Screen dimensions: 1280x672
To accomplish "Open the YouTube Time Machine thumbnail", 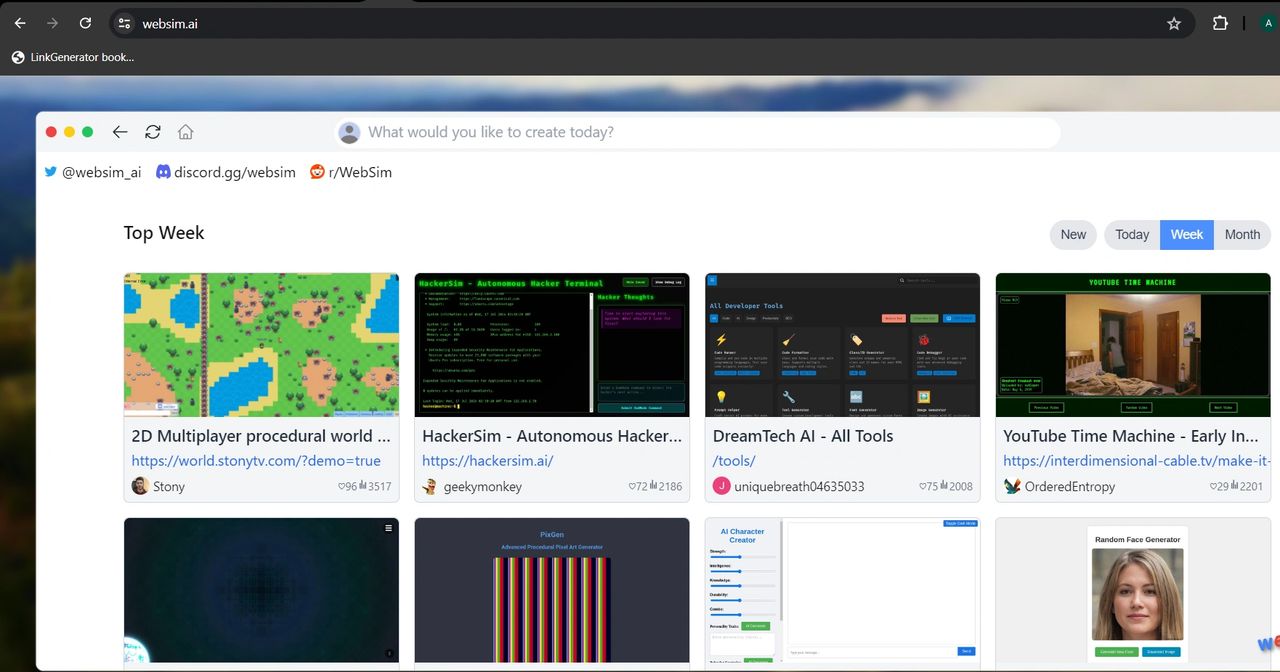I will pos(1132,344).
